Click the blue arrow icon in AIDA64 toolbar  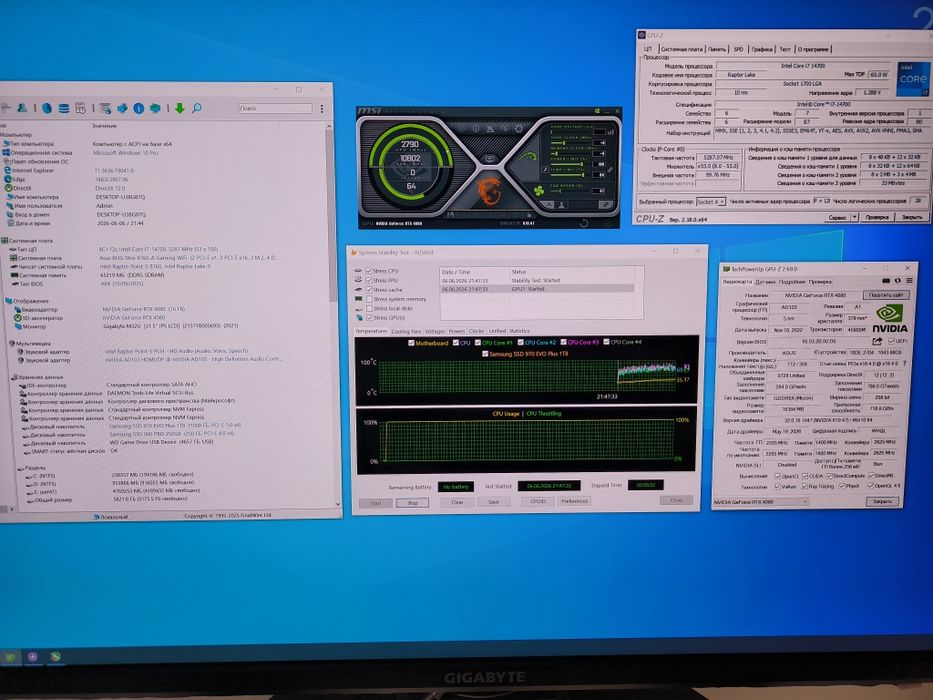tap(122, 108)
